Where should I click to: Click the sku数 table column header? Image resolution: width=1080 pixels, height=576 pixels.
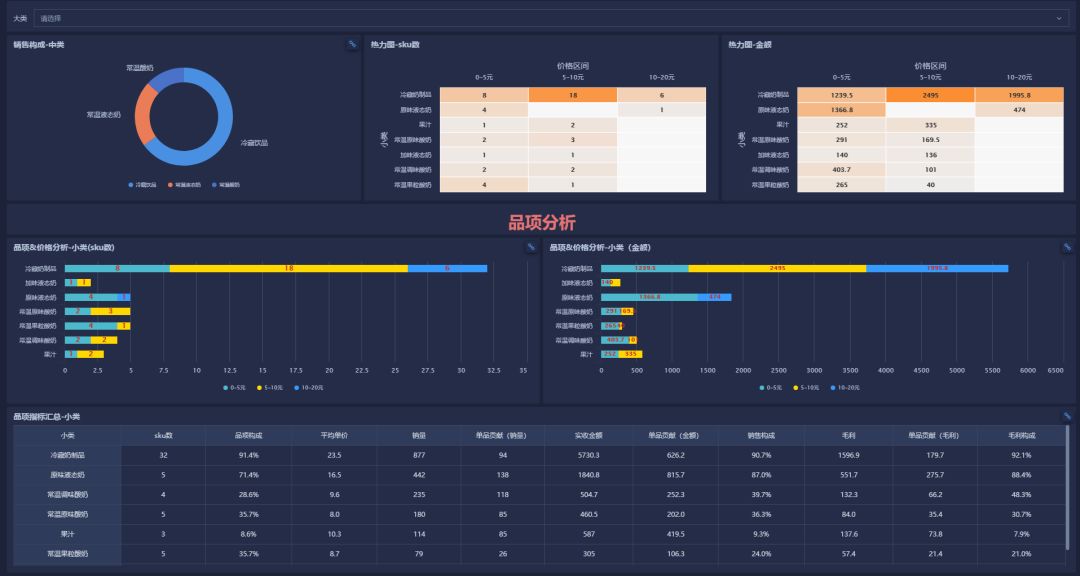click(163, 435)
